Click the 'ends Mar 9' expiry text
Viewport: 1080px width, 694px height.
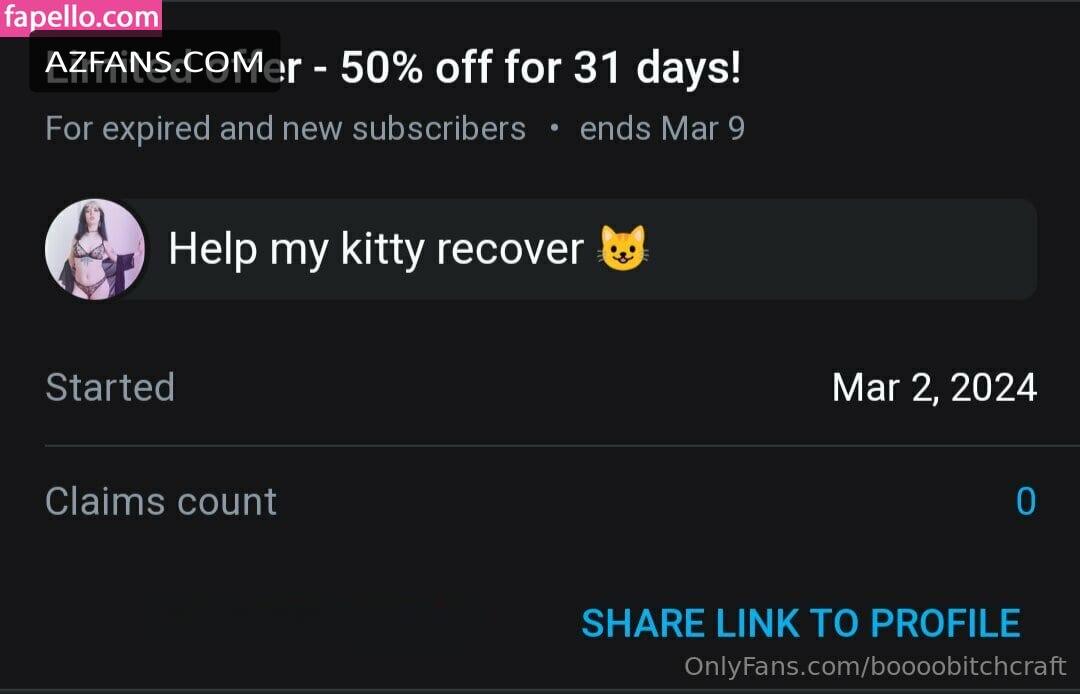tap(662, 129)
